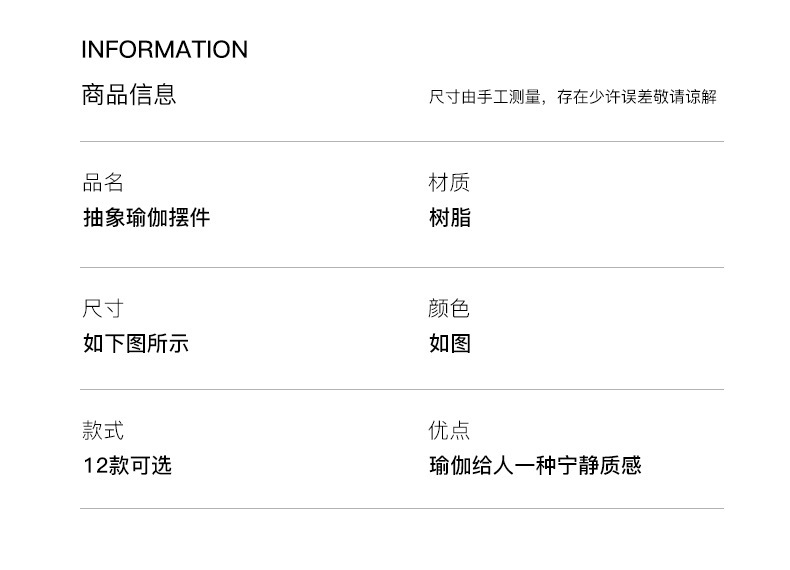The width and height of the screenshot is (790, 570).
Task: Click the divider line under 如下图所示
Action: [x=402, y=389]
